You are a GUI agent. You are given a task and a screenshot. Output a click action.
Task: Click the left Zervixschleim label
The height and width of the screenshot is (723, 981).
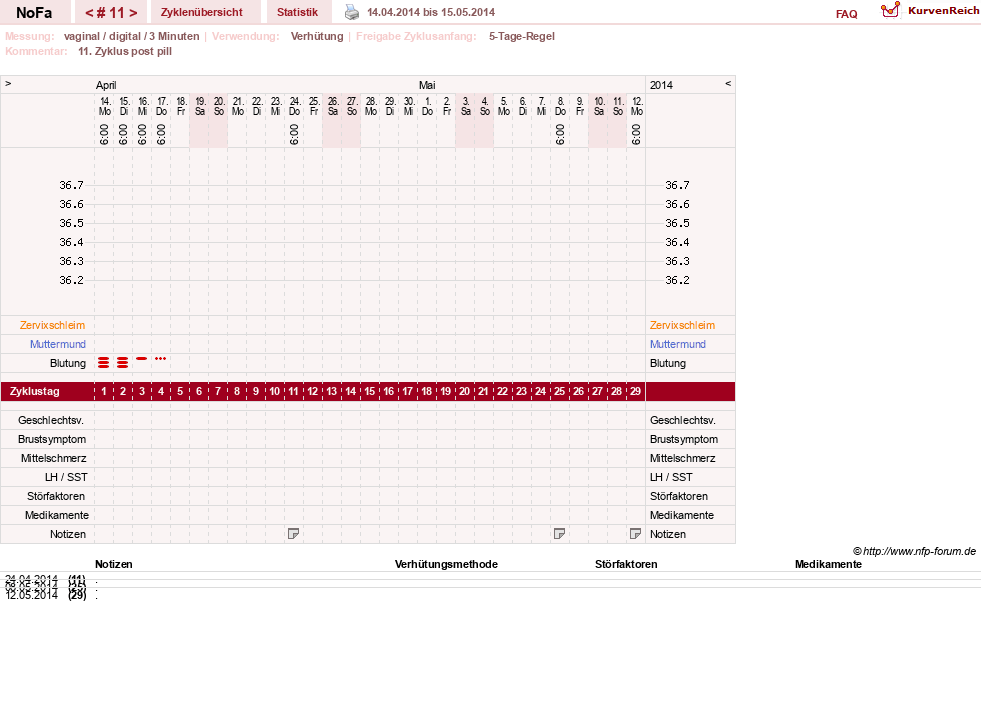coord(53,325)
